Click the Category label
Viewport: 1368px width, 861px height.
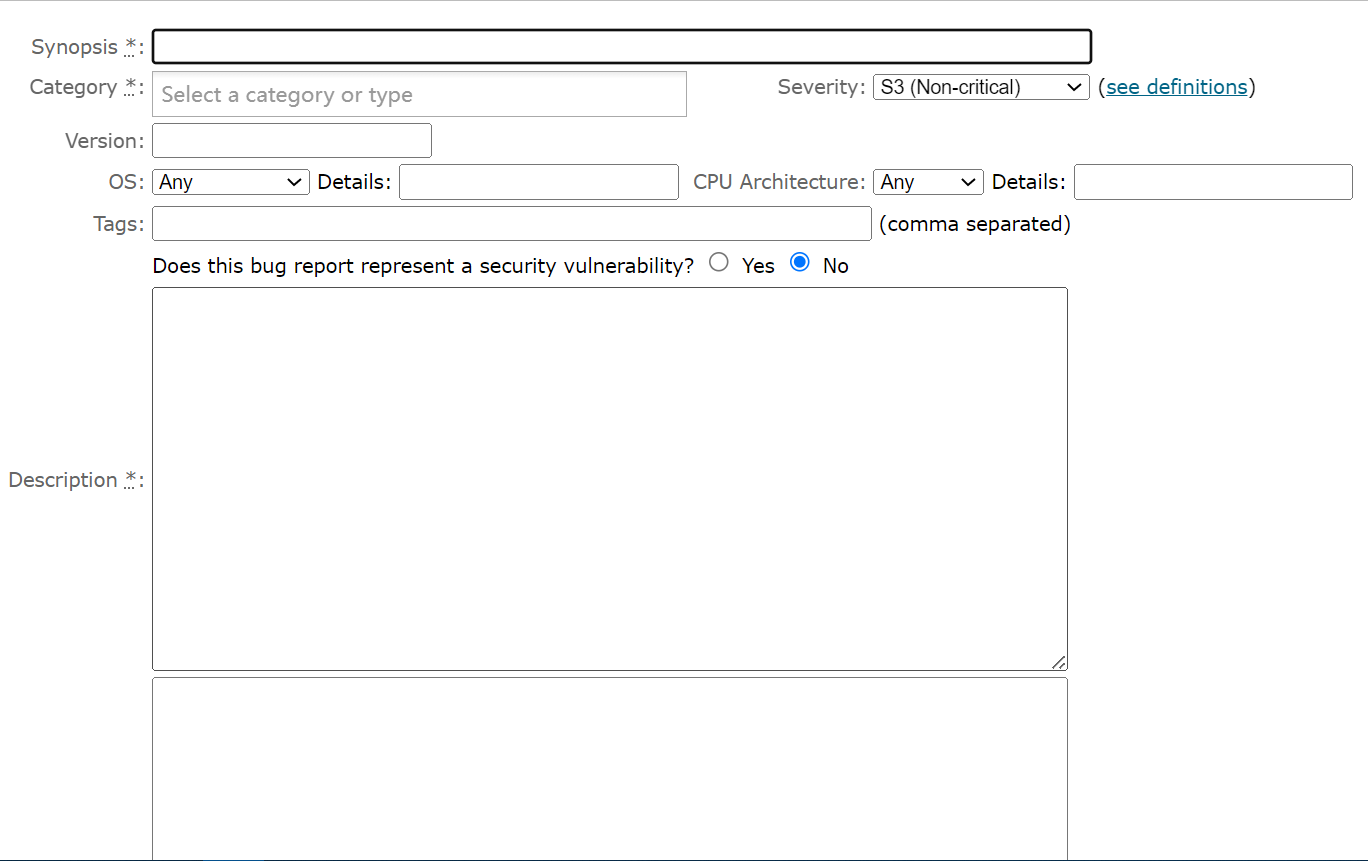(87, 87)
